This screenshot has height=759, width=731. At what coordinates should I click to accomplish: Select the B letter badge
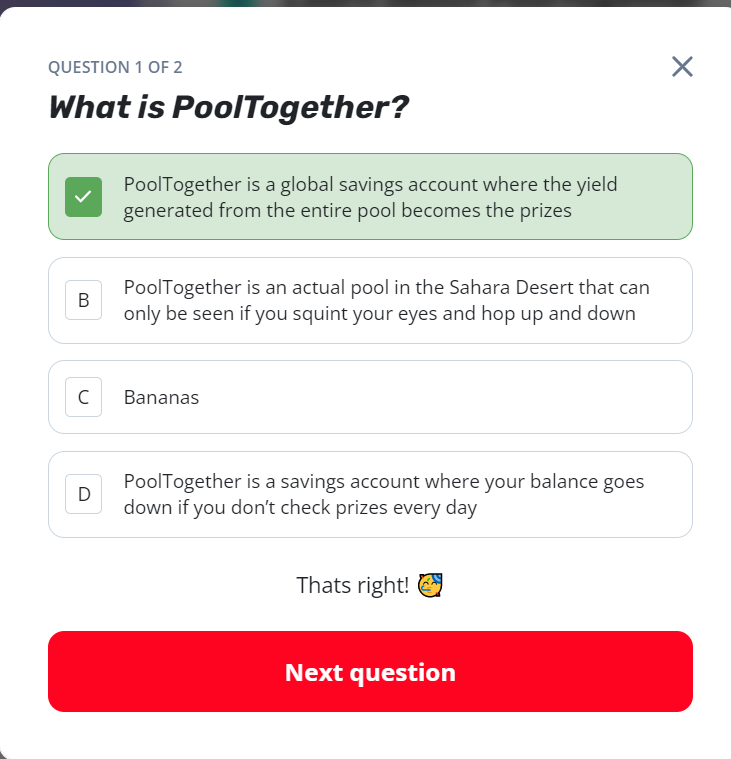[83, 300]
